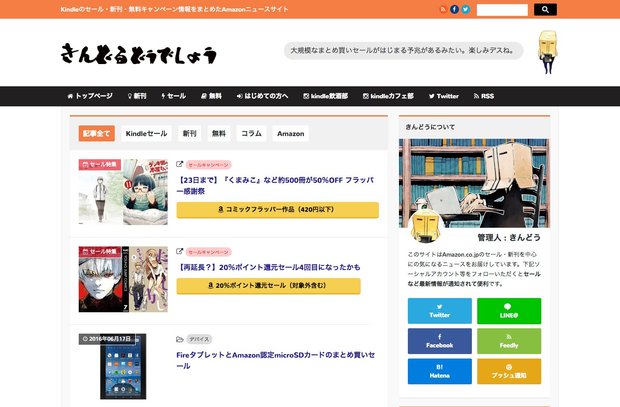Follow via the sidebar Twitter button
The width and height of the screenshot is (620, 407).
[440, 311]
